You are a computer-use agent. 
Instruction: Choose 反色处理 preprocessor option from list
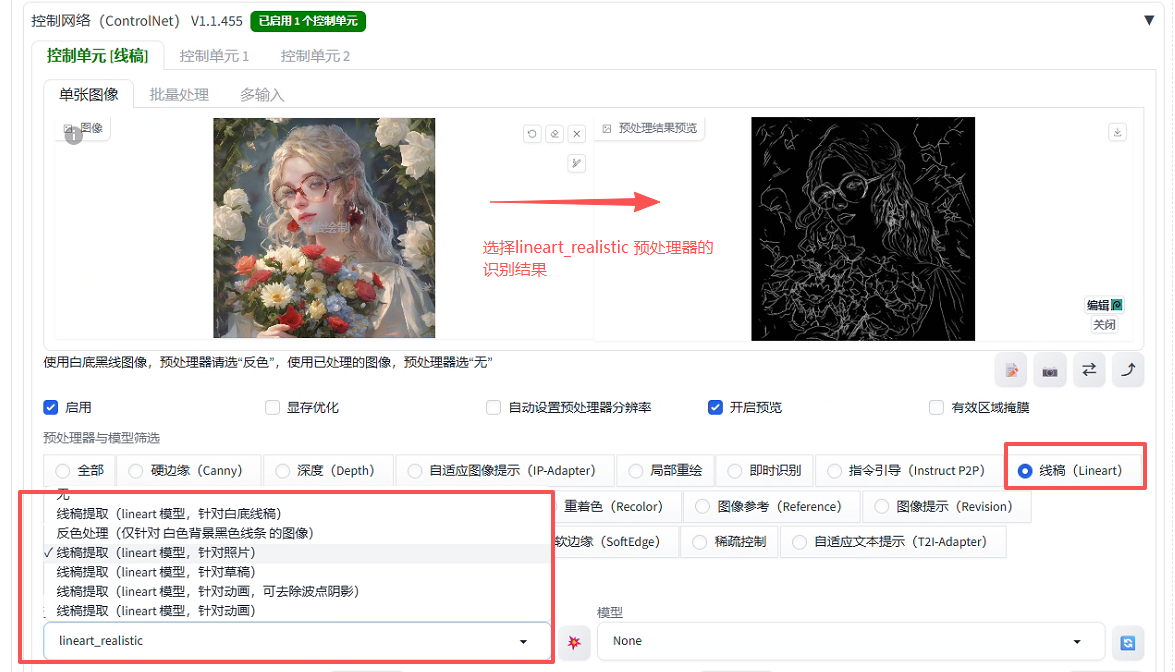[x=297, y=533]
